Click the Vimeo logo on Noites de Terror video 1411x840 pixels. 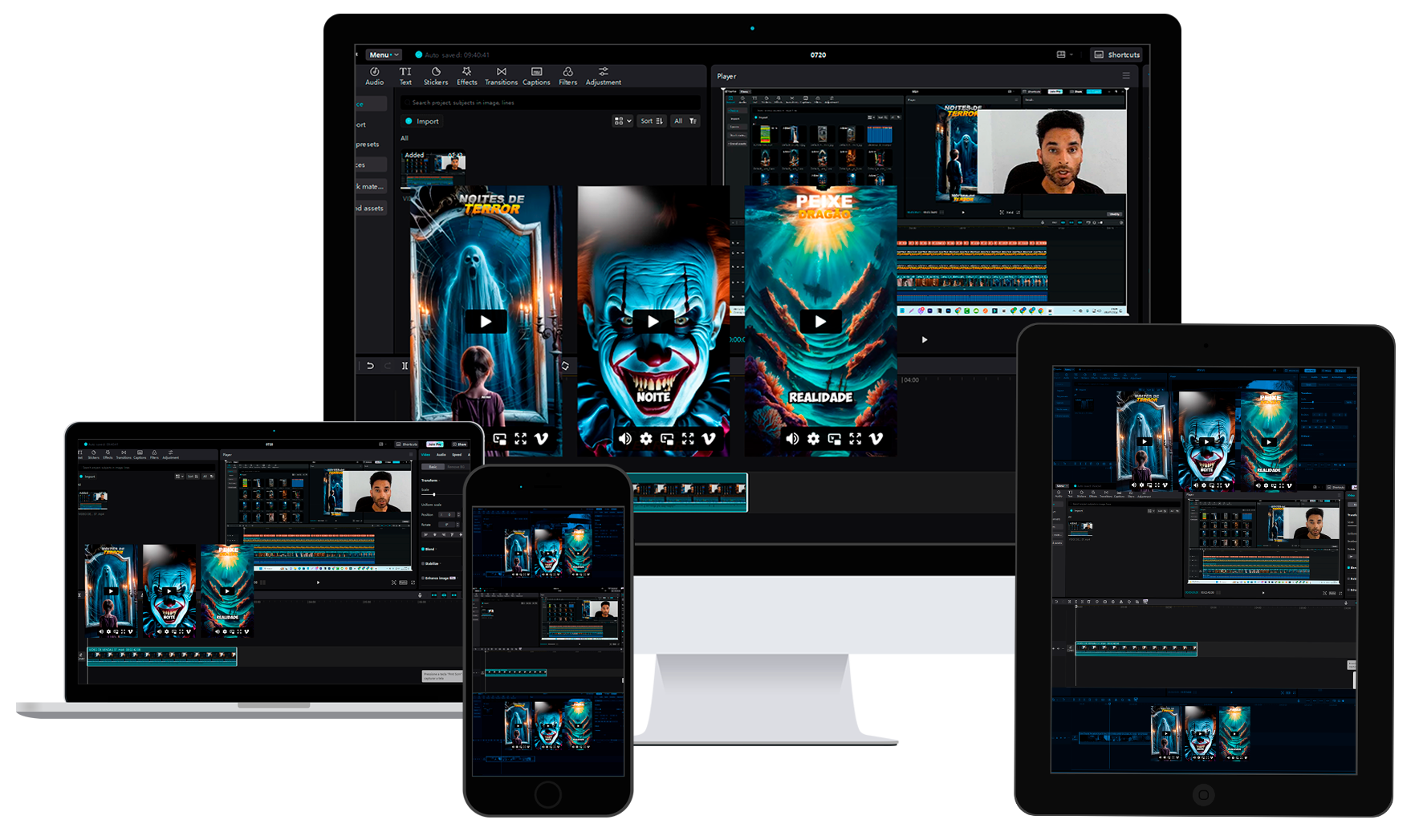[541, 439]
